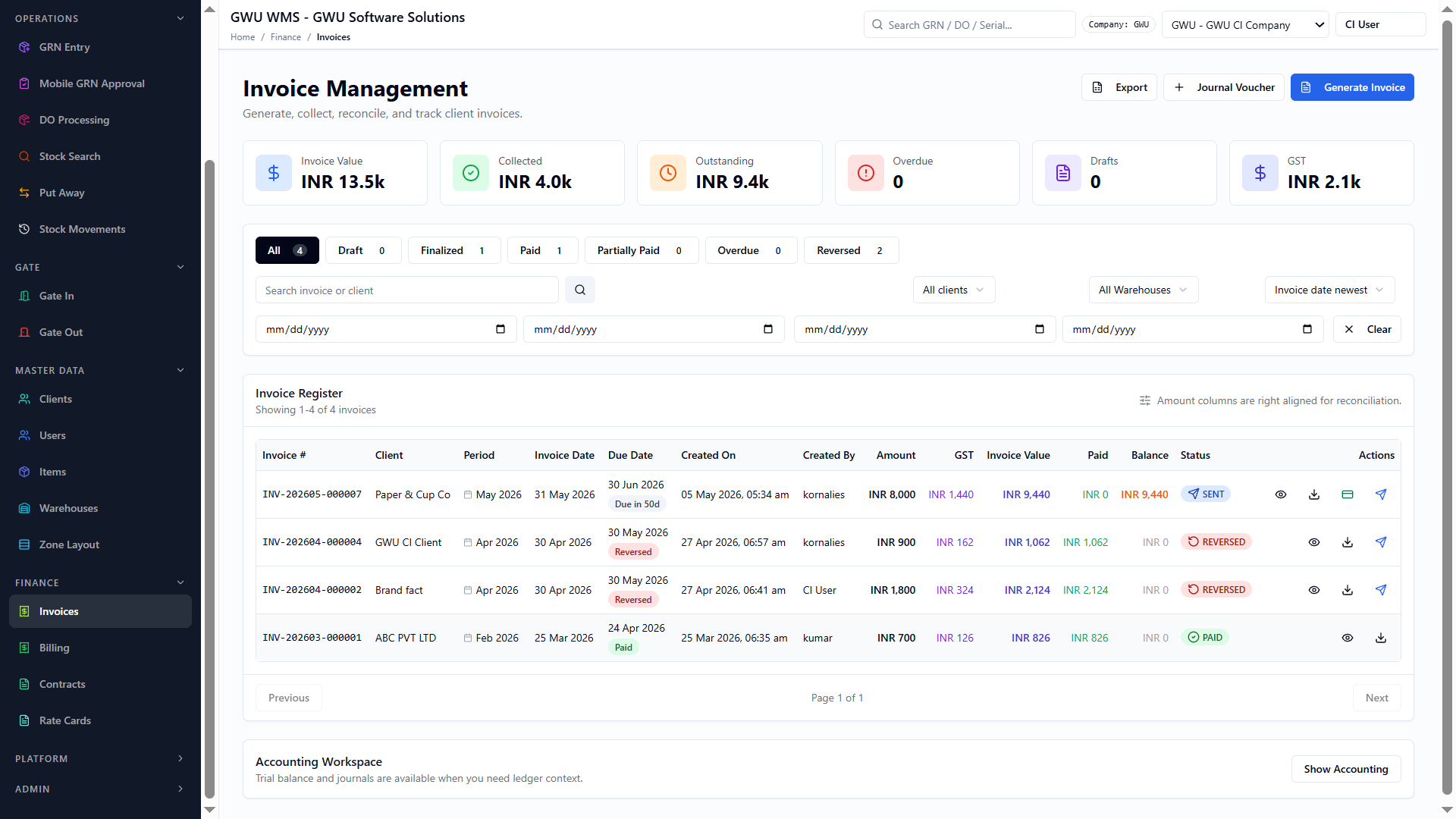Click the magnifier search button beside invoice search
Screen dimensions: 1456x819
pos(580,290)
